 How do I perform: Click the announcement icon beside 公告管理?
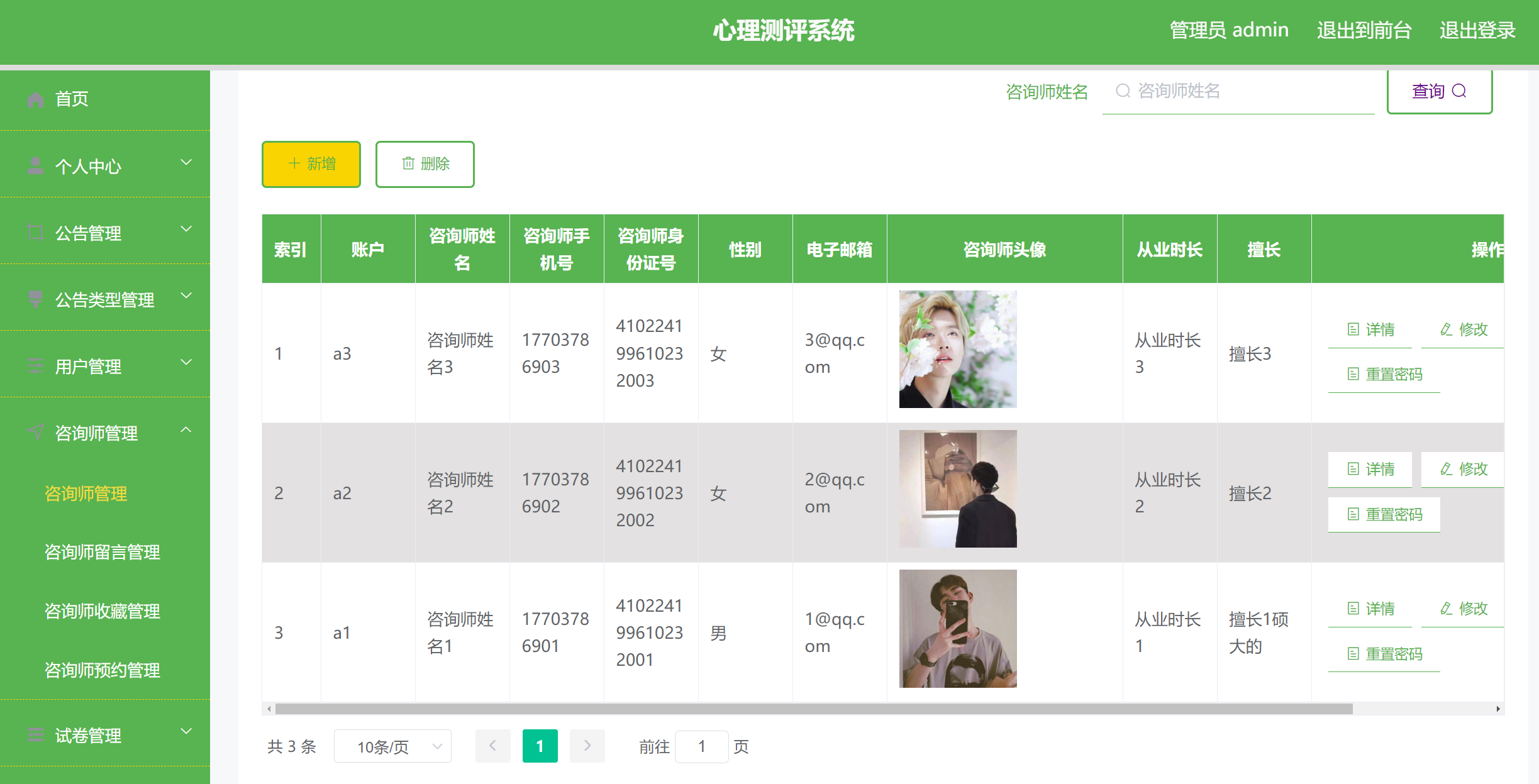point(35,232)
